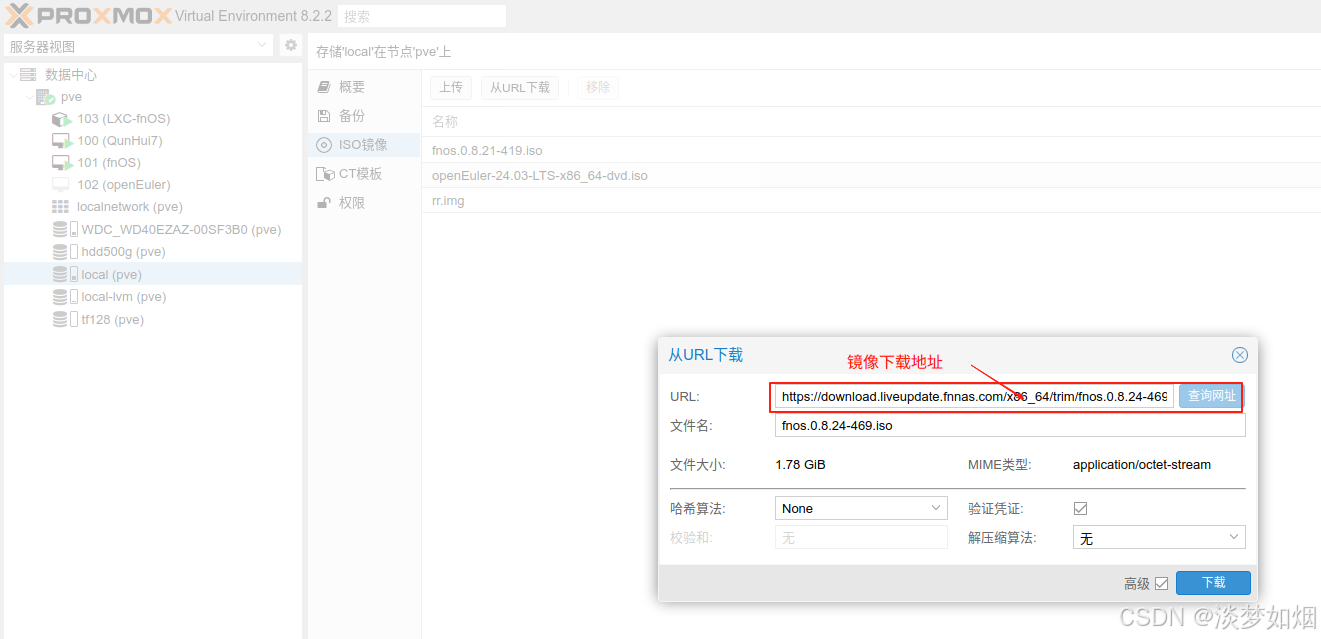The image size is (1321, 639).
Task: Close the download from URL dialog
Action: pos(1240,355)
